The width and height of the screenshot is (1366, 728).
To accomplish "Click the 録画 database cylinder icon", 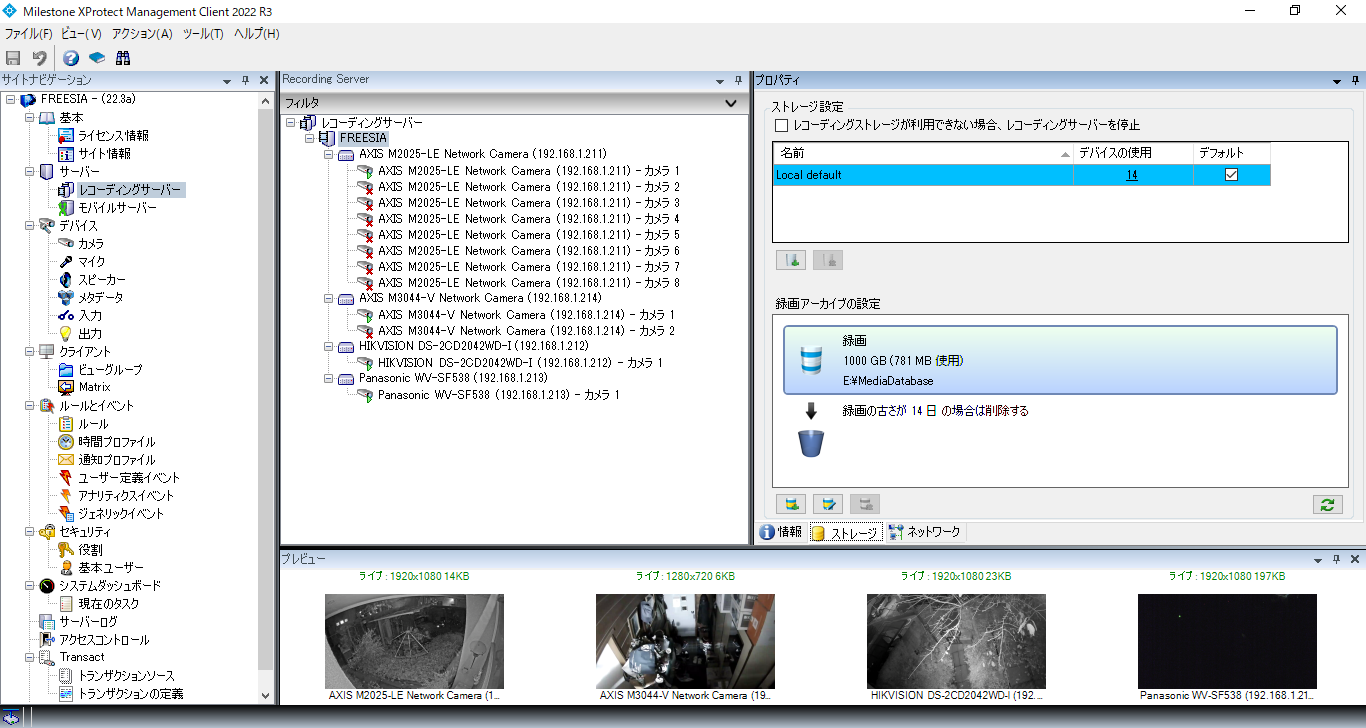I will (811, 359).
